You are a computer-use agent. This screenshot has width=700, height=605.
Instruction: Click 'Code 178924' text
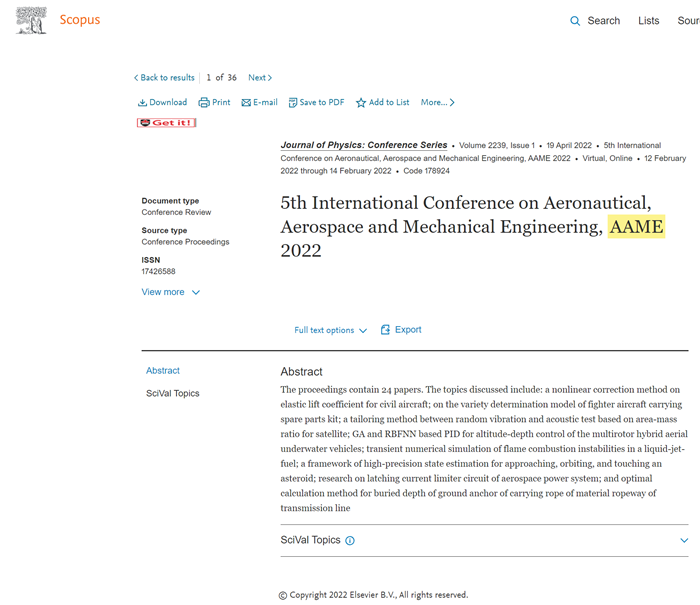(426, 171)
